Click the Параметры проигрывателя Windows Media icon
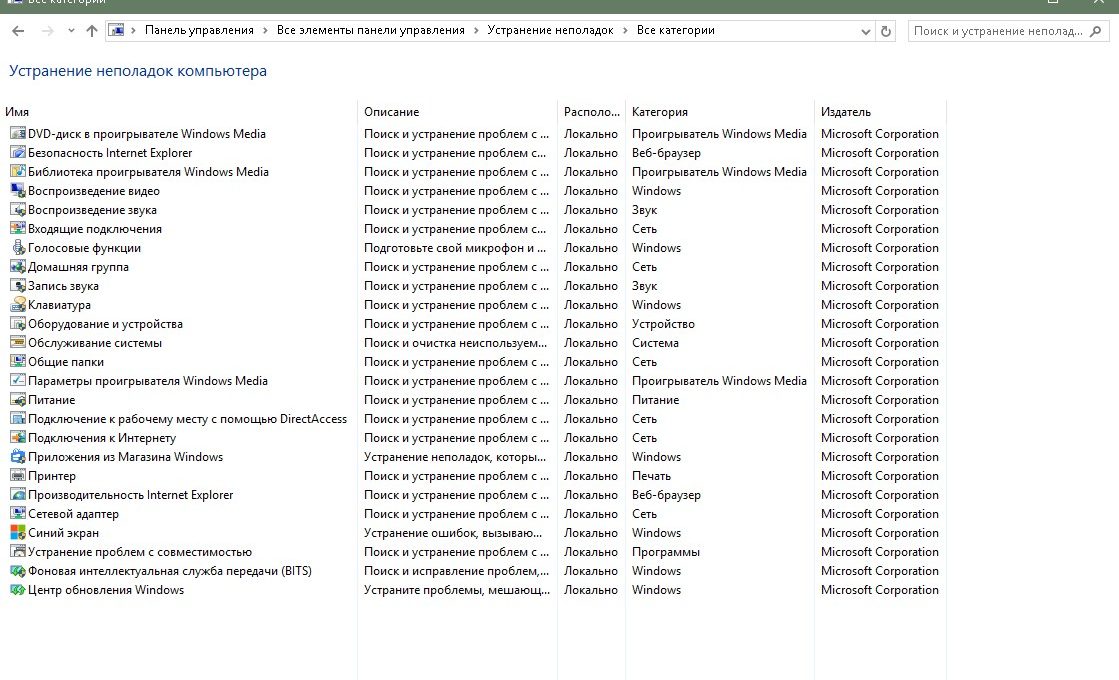Image resolution: width=1119 pixels, height=680 pixels. [18, 381]
